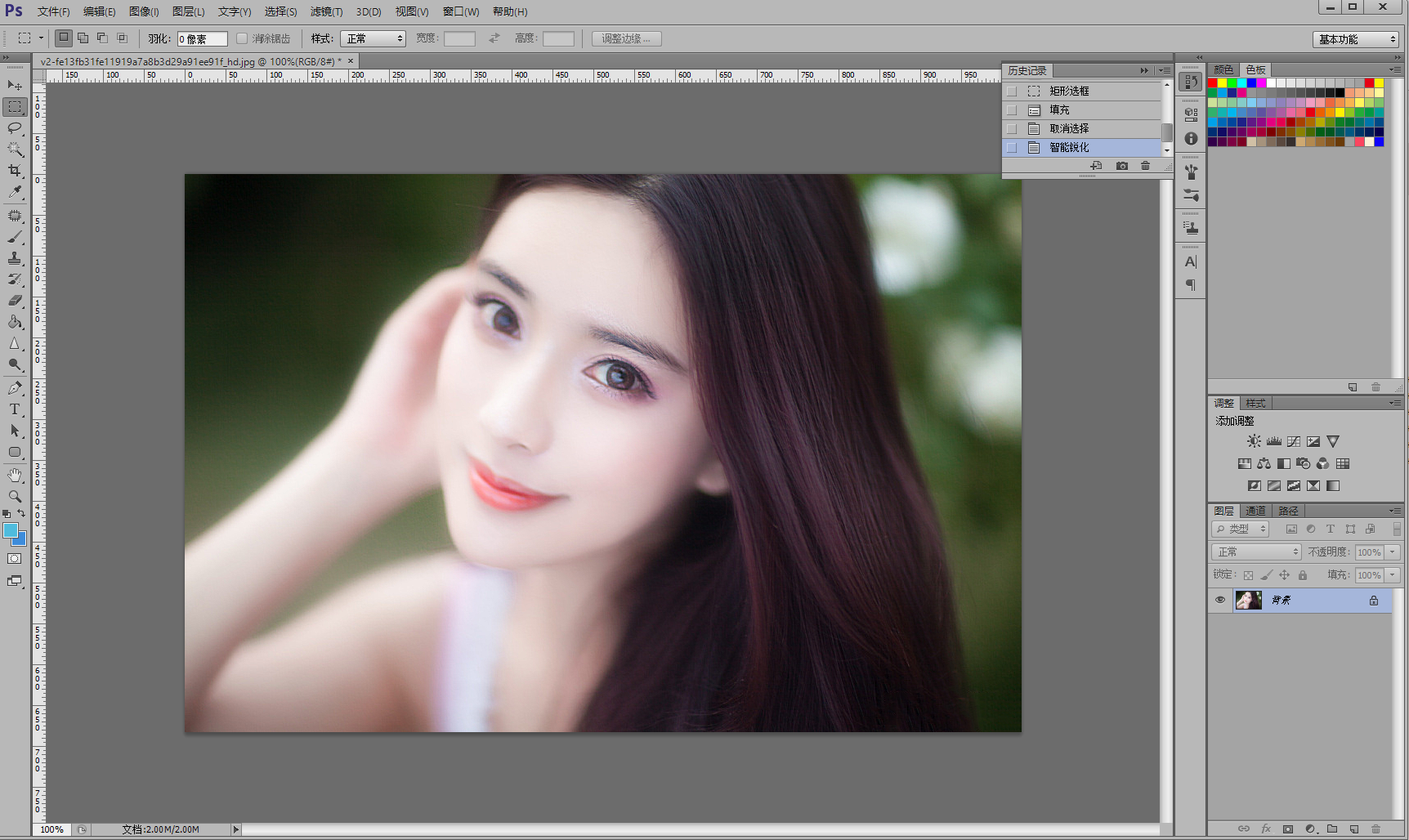Open the Layers panel flyout menu
The height and width of the screenshot is (840, 1409).
click(1395, 511)
